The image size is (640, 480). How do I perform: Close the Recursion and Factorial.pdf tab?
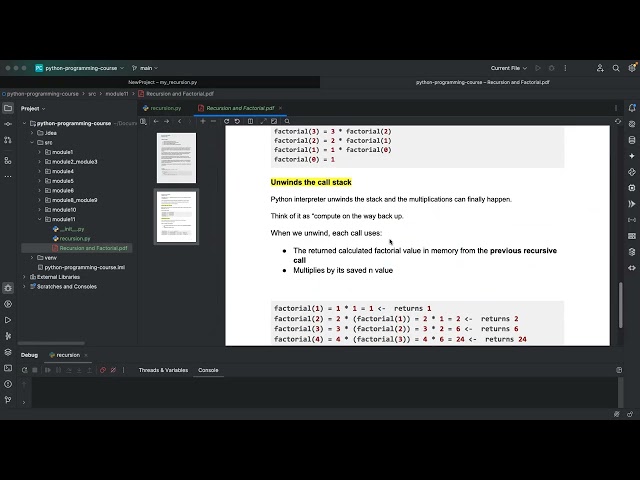pos(280,108)
